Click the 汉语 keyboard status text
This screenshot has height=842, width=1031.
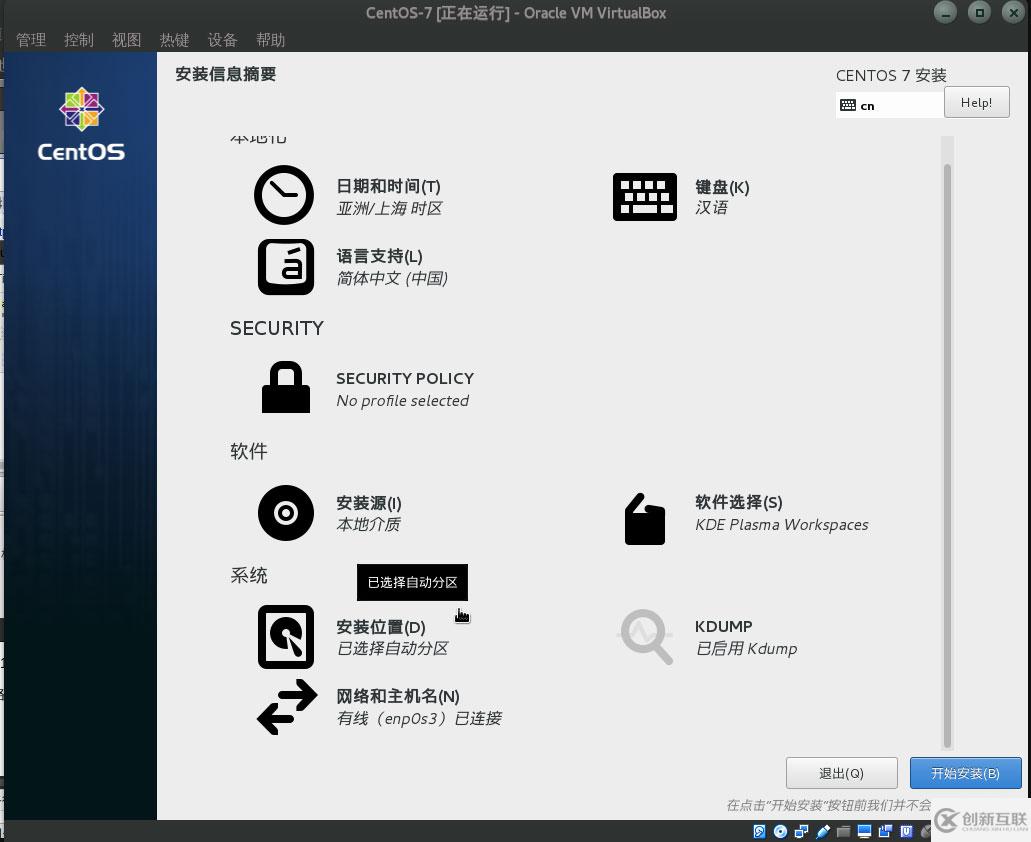[x=711, y=208]
